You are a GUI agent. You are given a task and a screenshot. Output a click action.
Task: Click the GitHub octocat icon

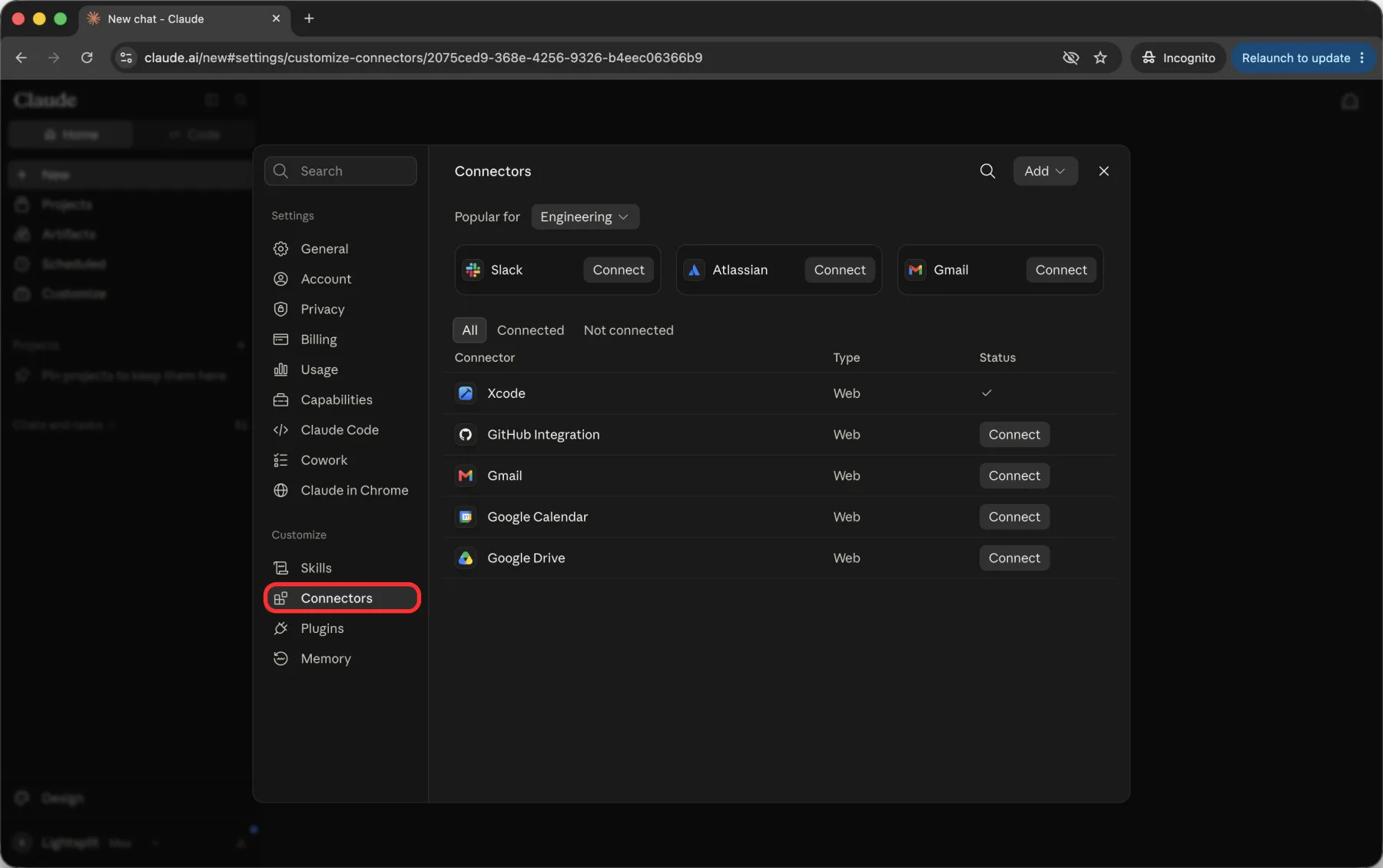pos(466,435)
